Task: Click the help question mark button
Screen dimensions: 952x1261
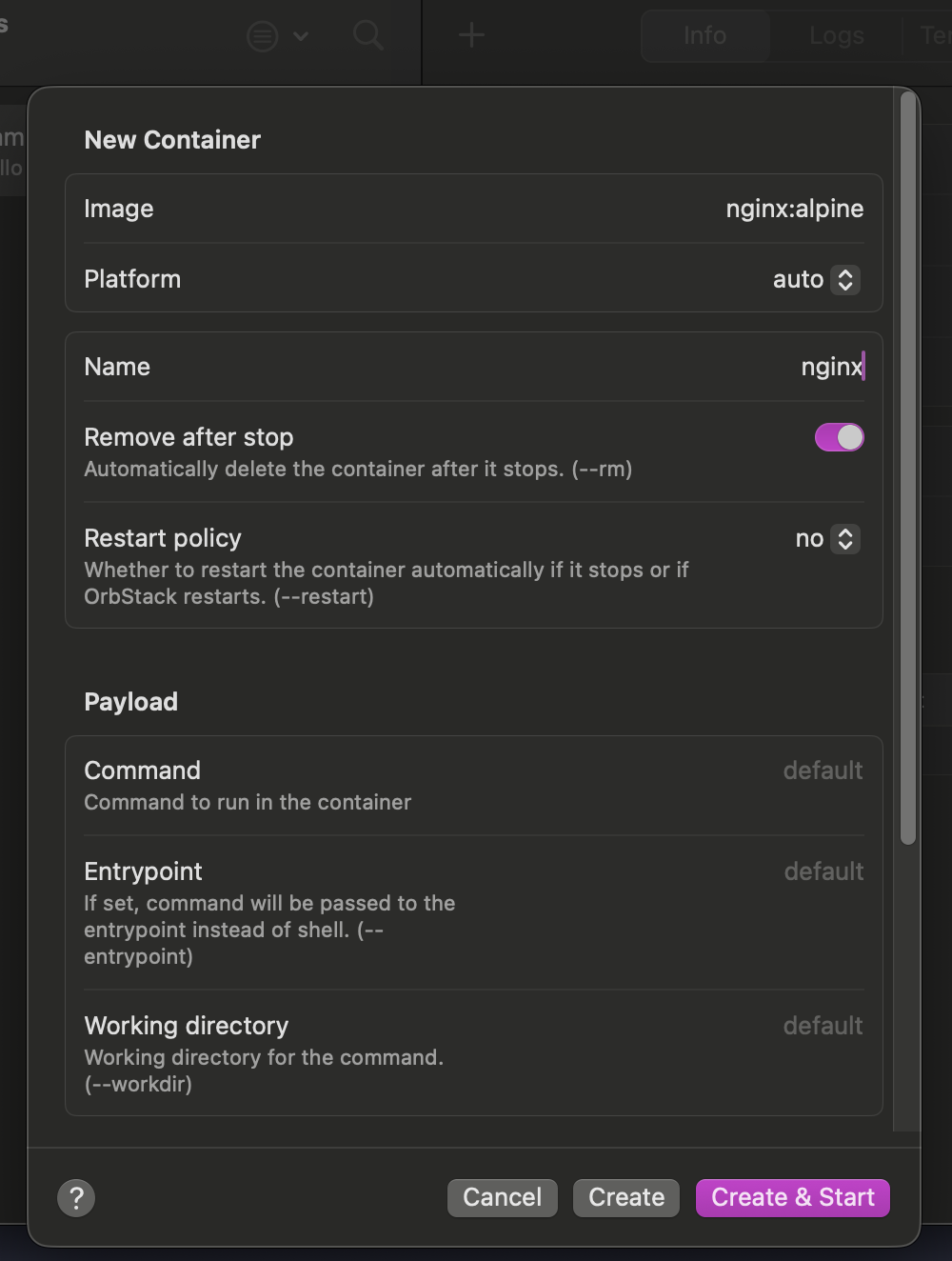Action: [76, 1197]
